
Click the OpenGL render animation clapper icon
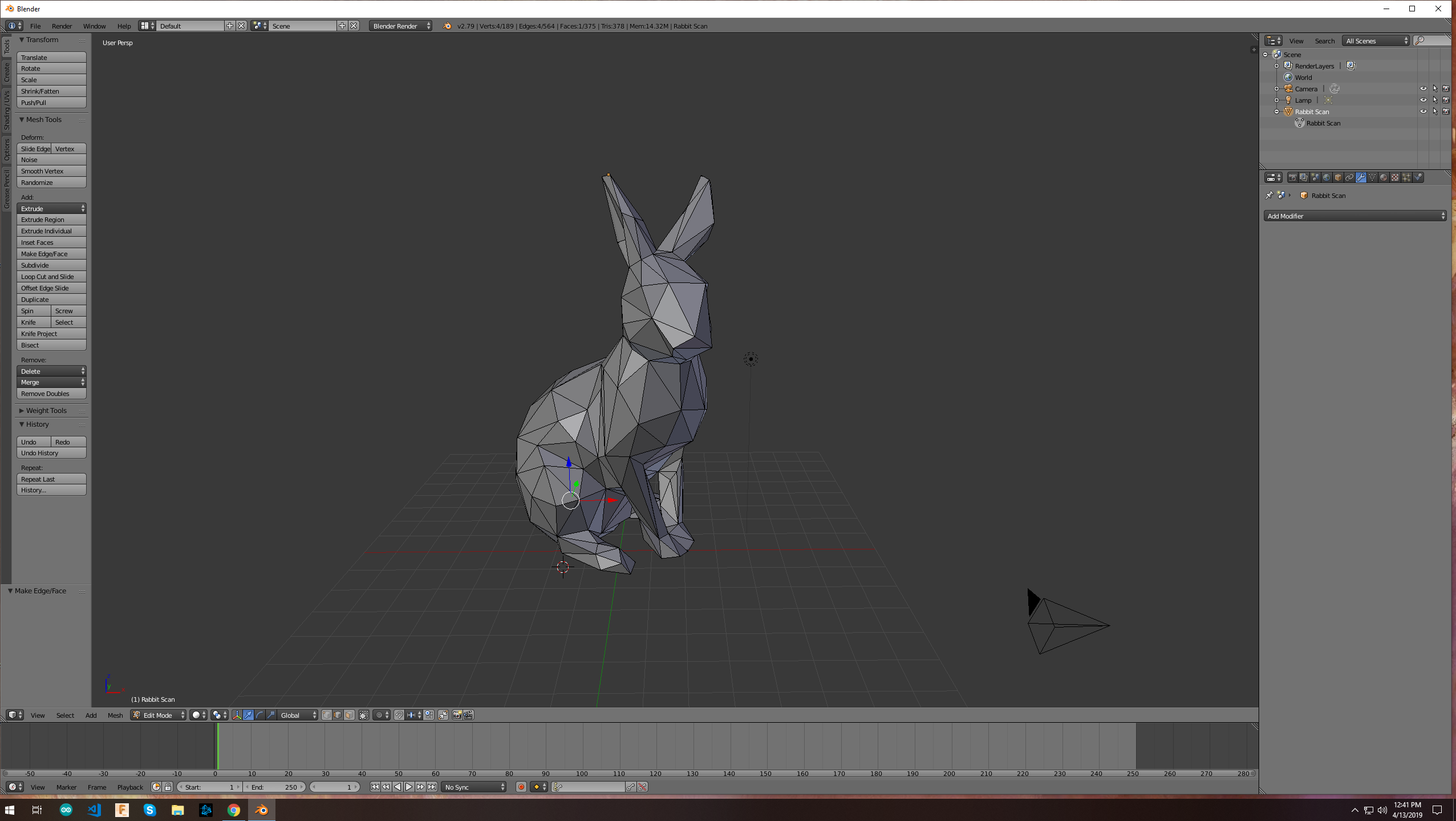pyautogui.click(x=468, y=715)
